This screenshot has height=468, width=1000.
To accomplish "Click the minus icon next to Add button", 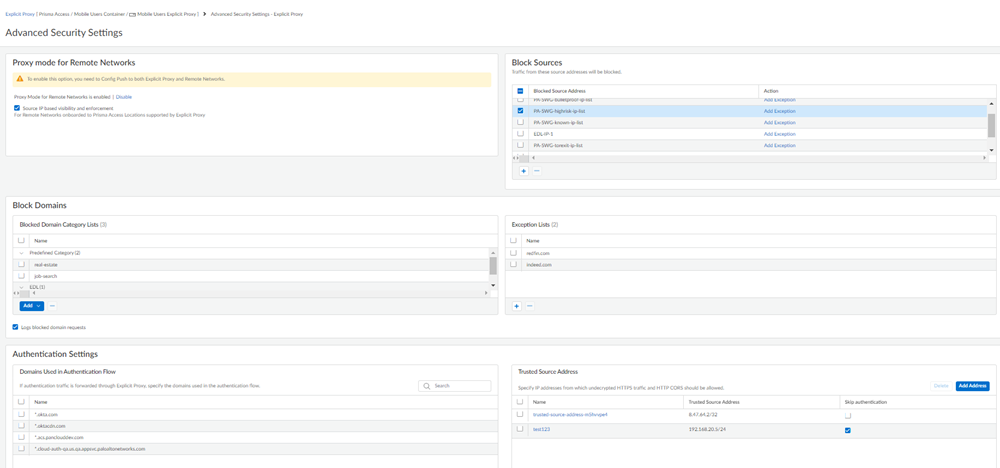I will 52,306.
